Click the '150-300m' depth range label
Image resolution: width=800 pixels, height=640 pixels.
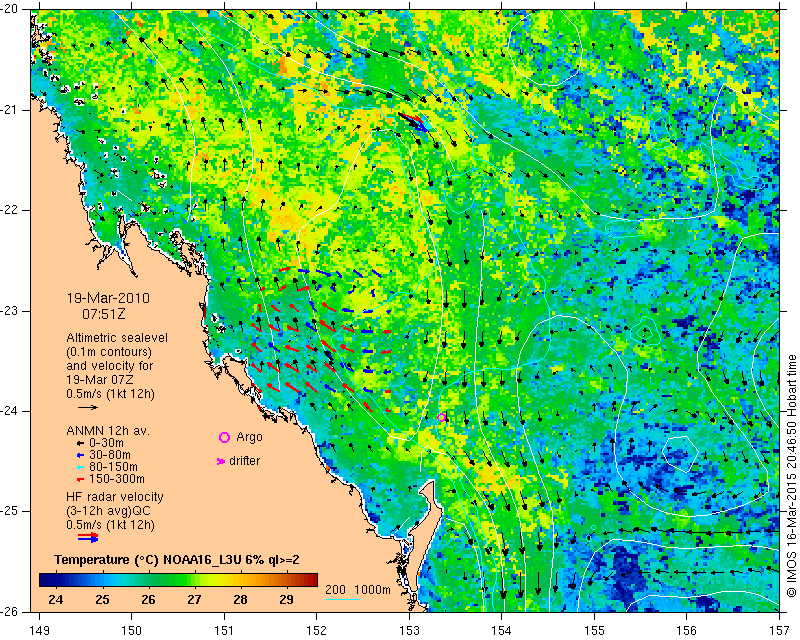coord(117,479)
